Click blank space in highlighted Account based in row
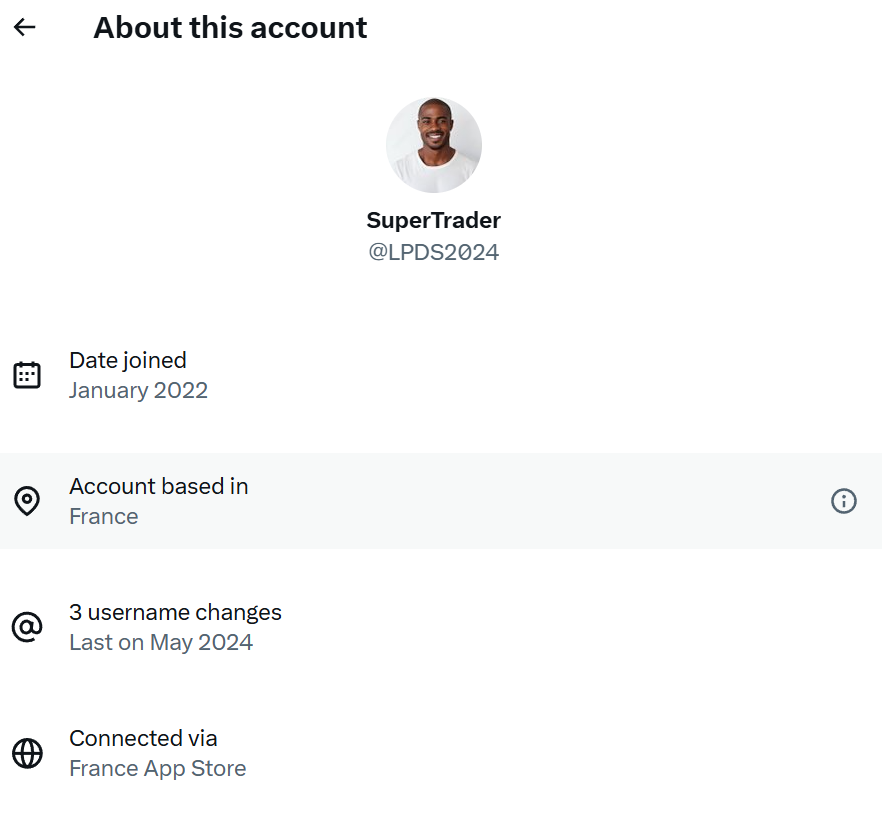This screenshot has width=882, height=823. [x=534, y=501]
